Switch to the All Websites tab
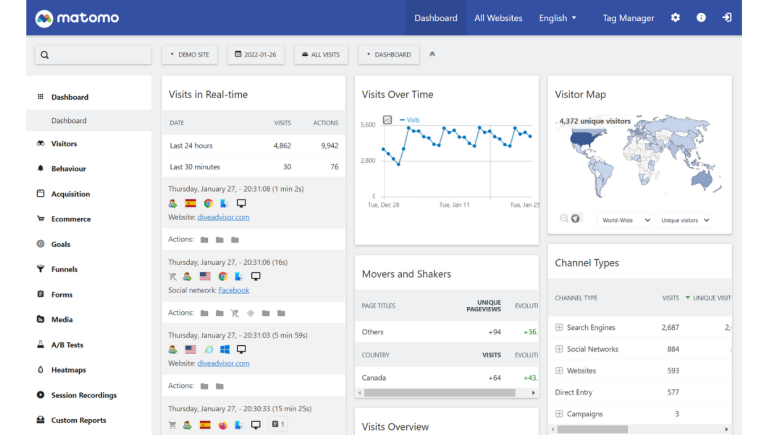Screen dimensions: 768x435 click(498, 18)
